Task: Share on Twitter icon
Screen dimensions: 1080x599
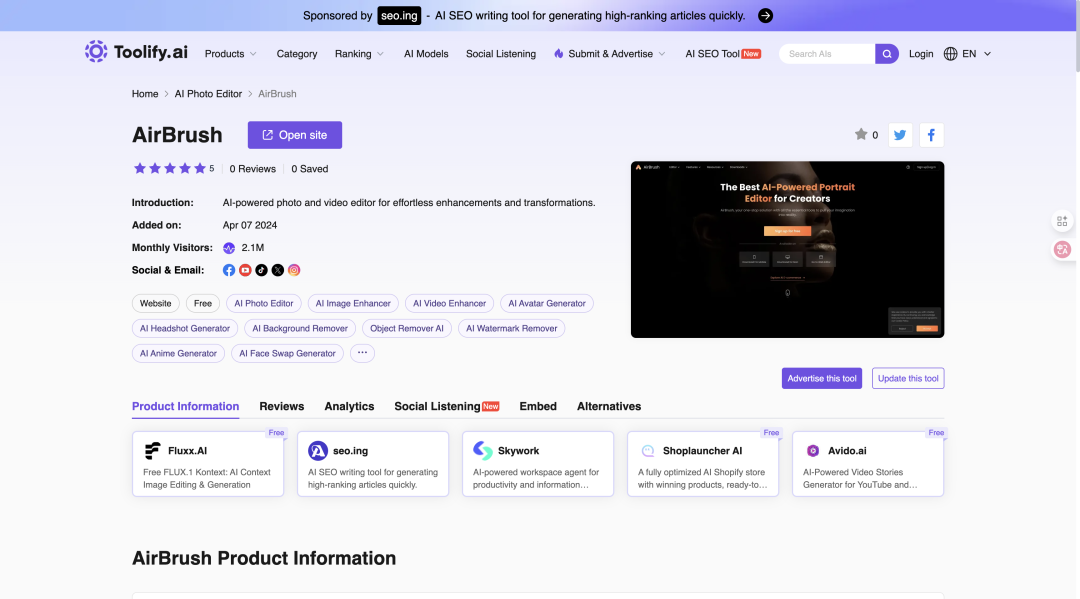Action: [x=900, y=135]
